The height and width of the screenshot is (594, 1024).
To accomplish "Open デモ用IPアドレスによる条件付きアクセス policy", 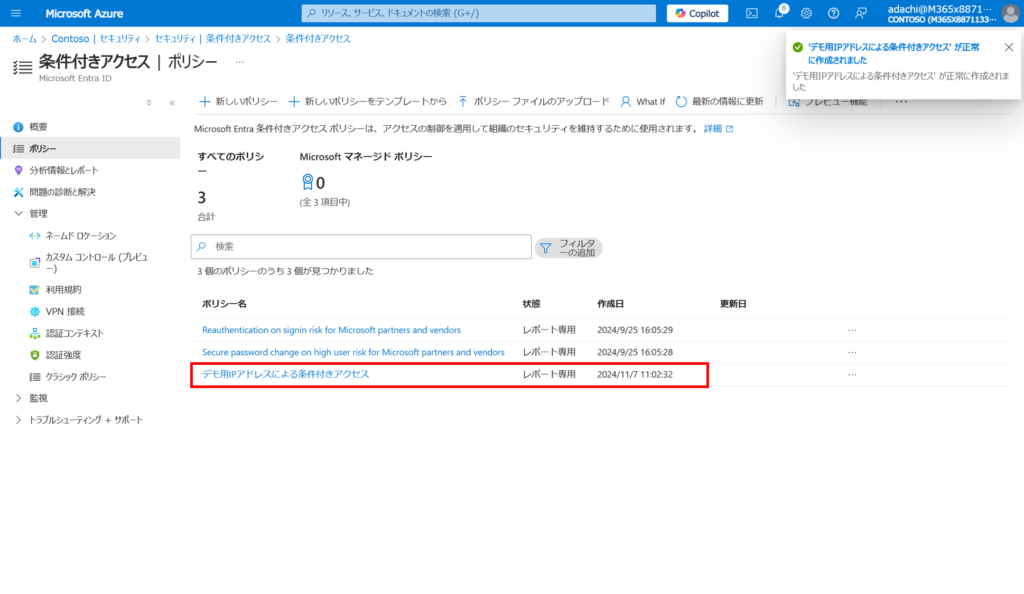I will [285, 374].
